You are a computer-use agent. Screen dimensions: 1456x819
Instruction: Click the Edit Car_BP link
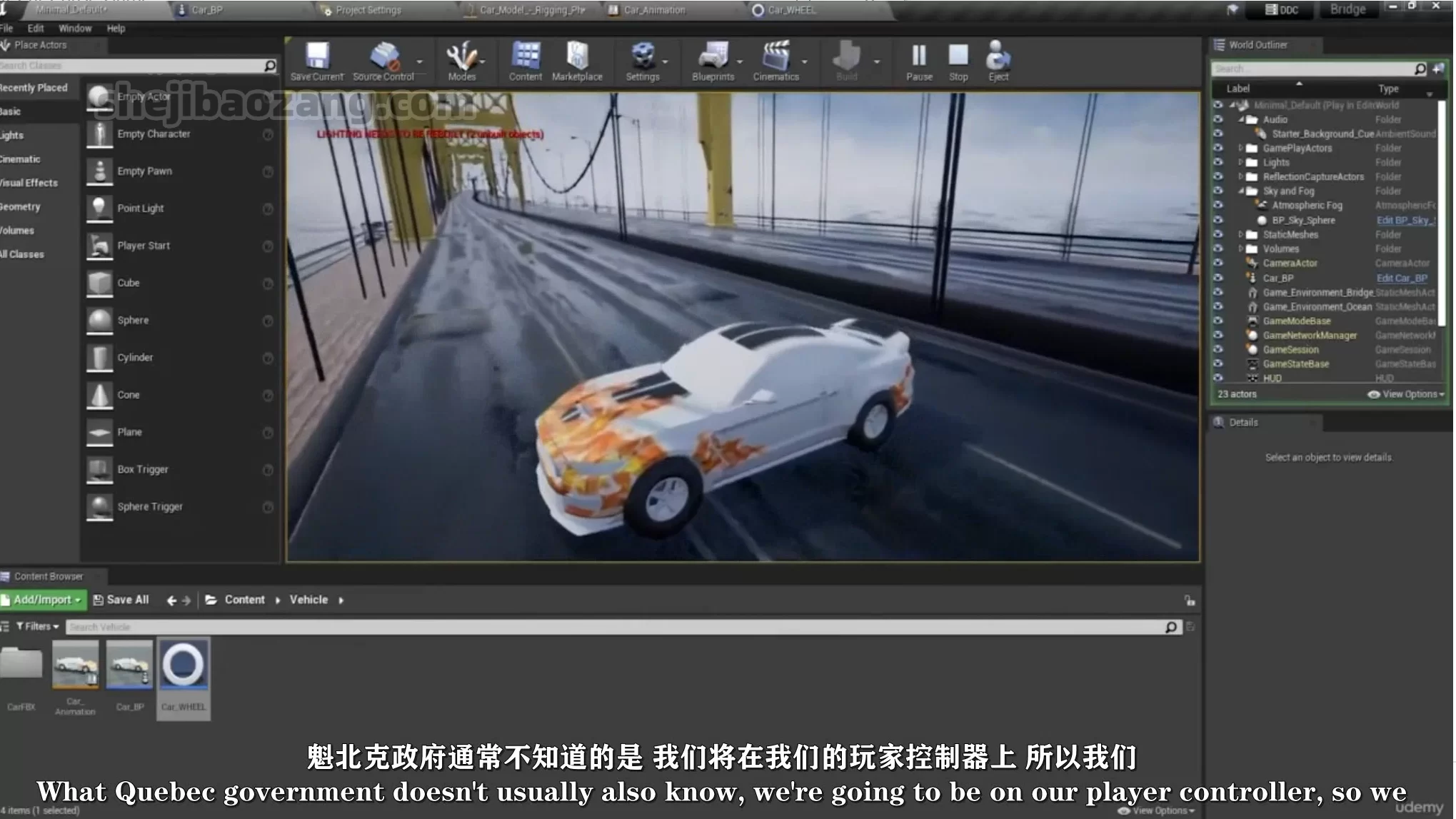[x=1401, y=278]
